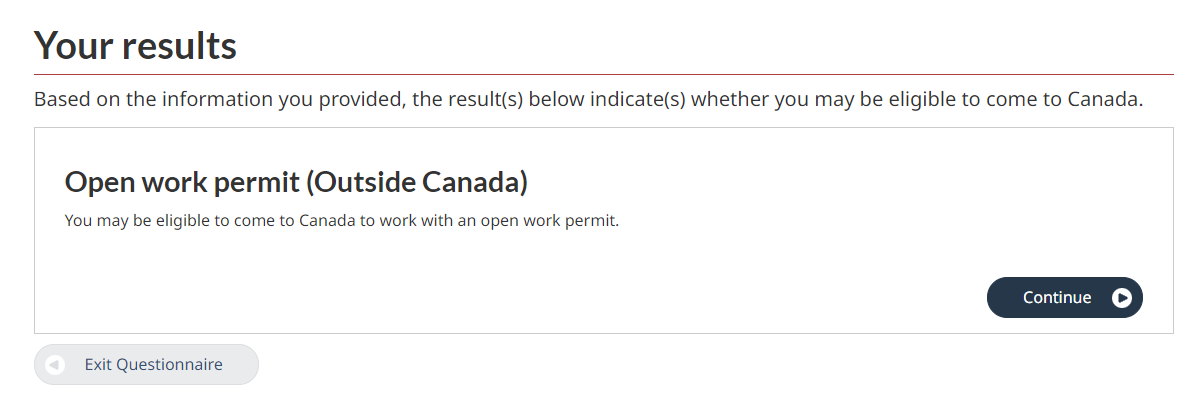Click the 'Your results' page heading

[x=136, y=45]
